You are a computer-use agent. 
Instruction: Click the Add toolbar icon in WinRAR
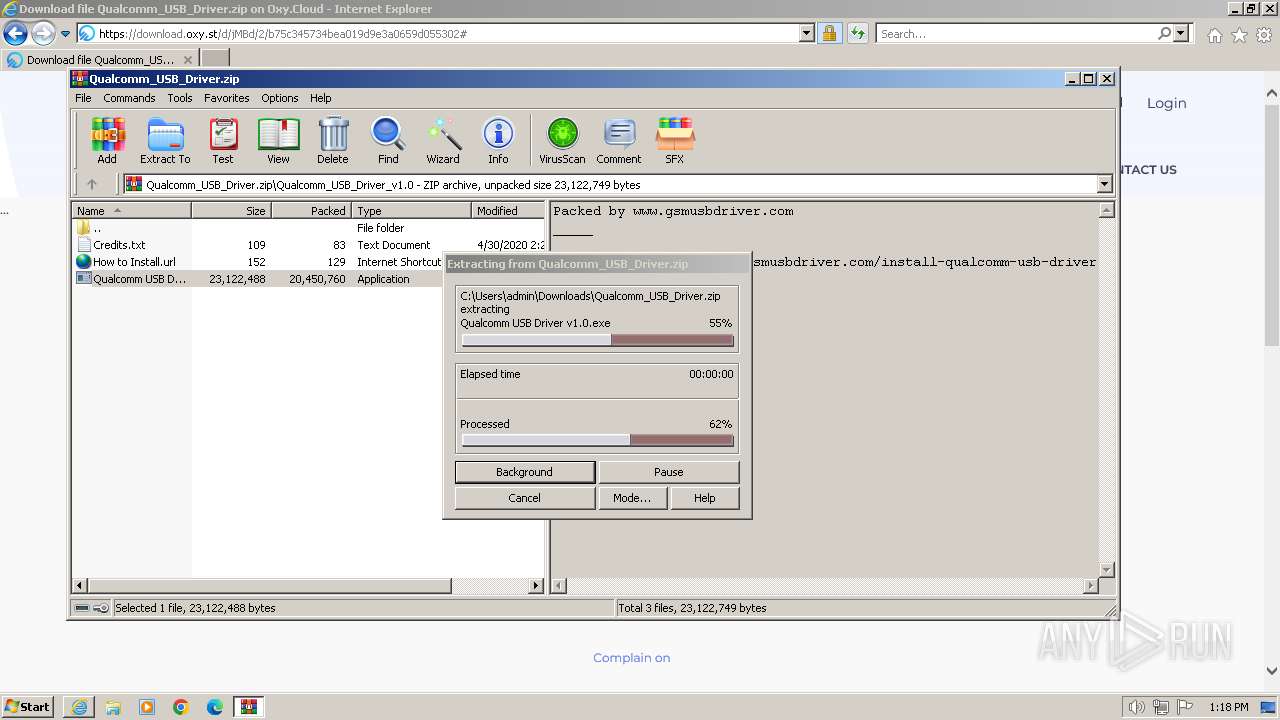tap(107, 140)
